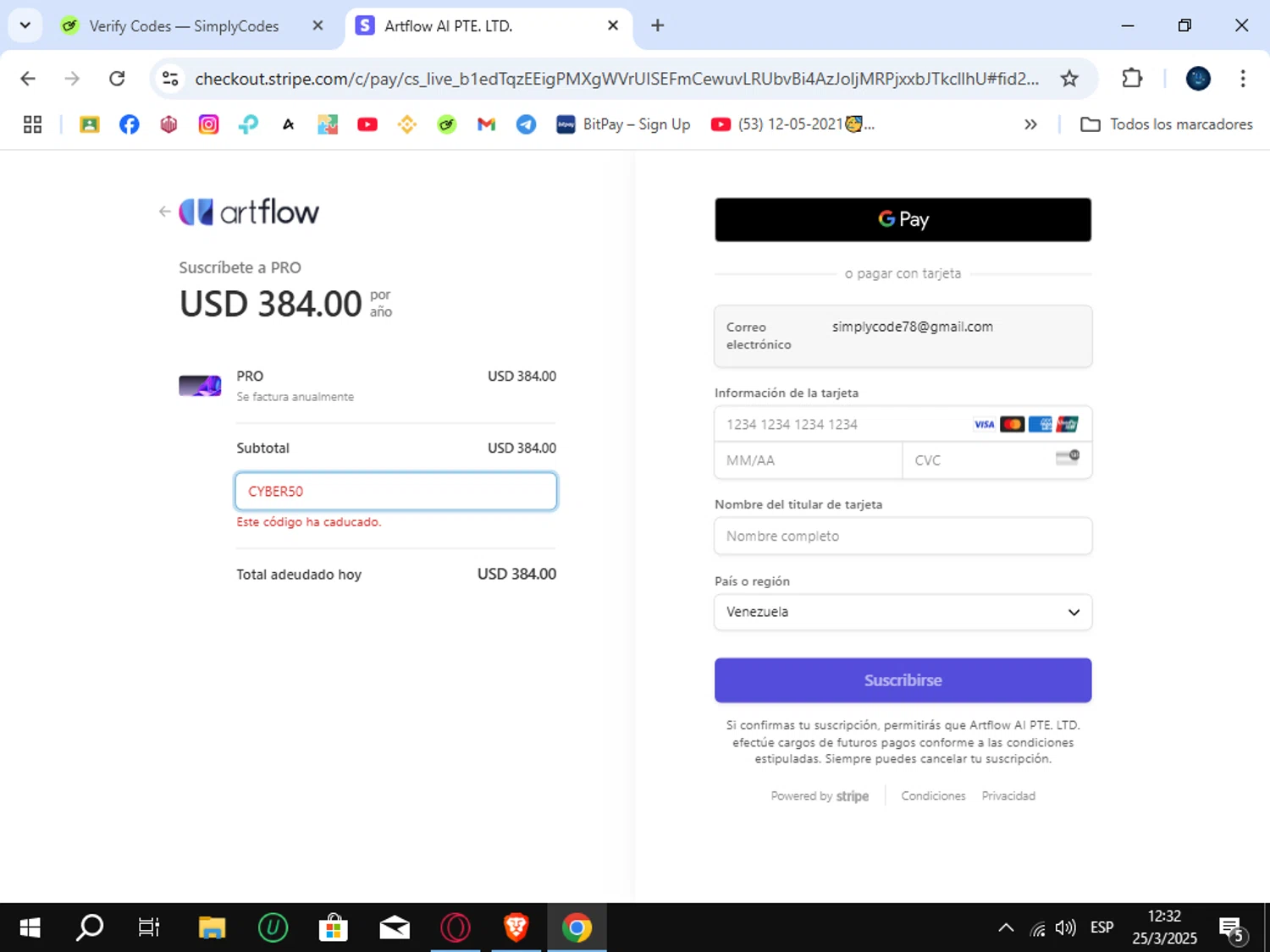This screenshot has width=1270, height=952.
Task: Open the (53) 12-05-2021 YouTube bookmark
Action: (792, 124)
